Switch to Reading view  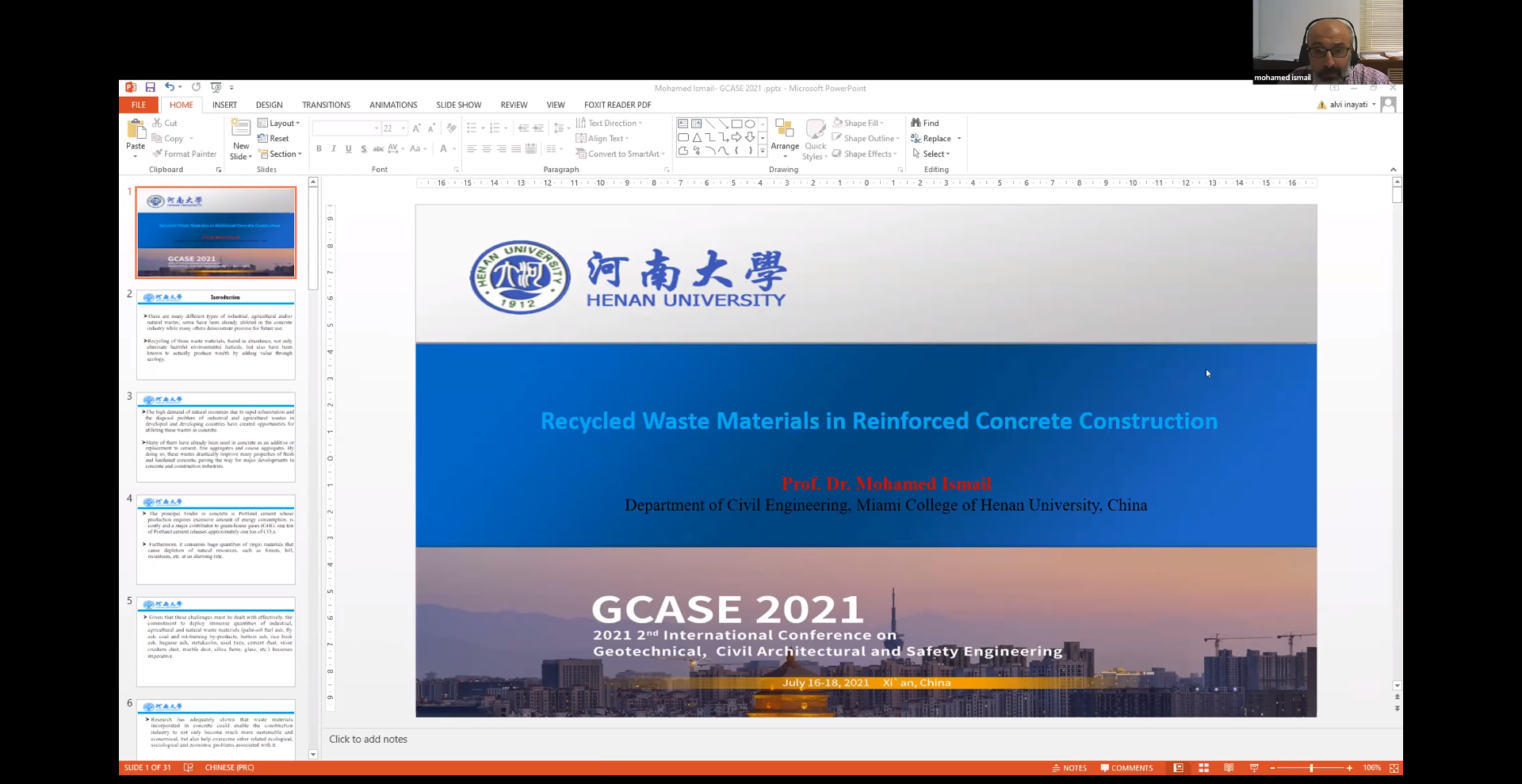[x=1229, y=767]
